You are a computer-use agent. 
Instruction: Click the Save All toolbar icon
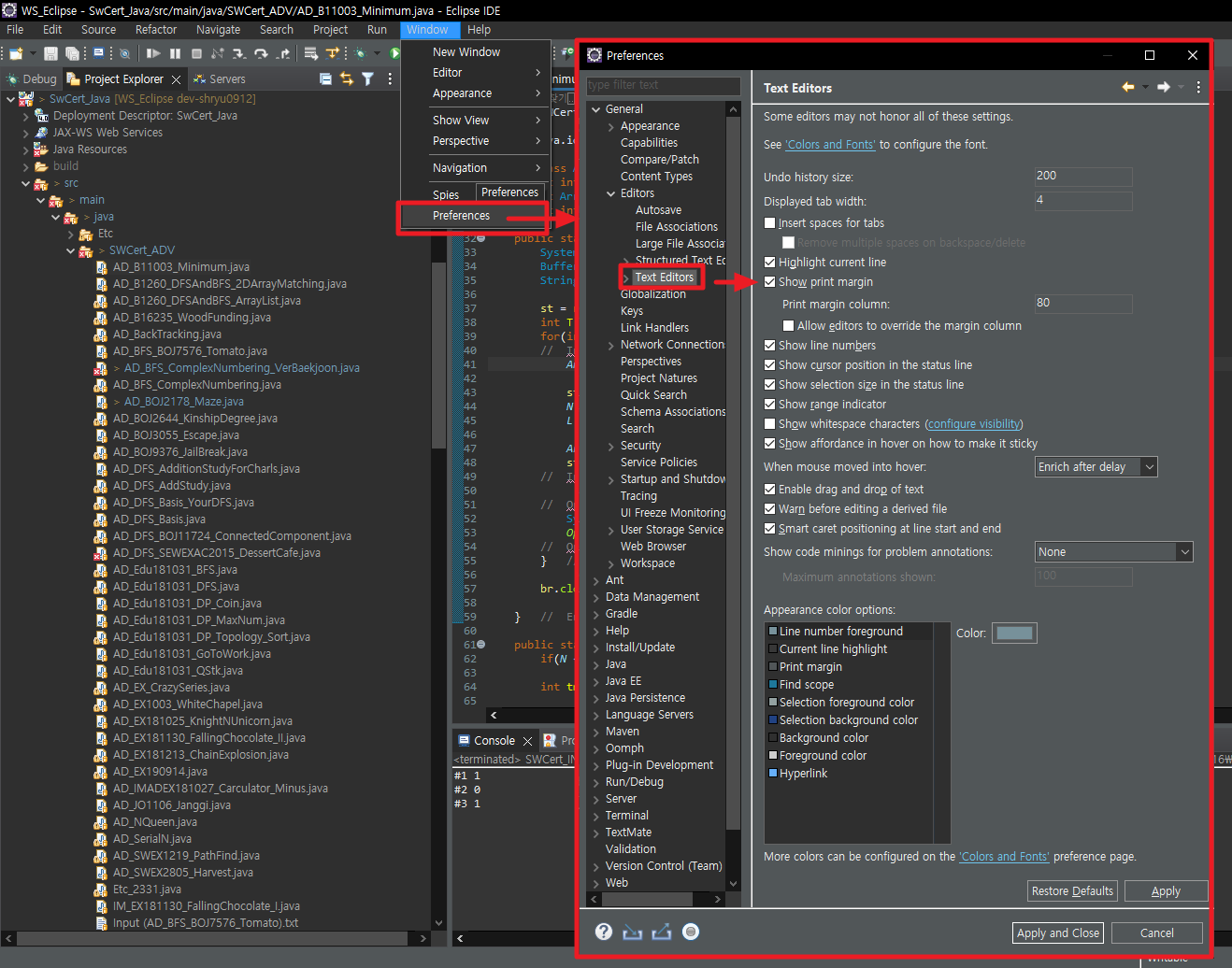(x=71, y=53)
